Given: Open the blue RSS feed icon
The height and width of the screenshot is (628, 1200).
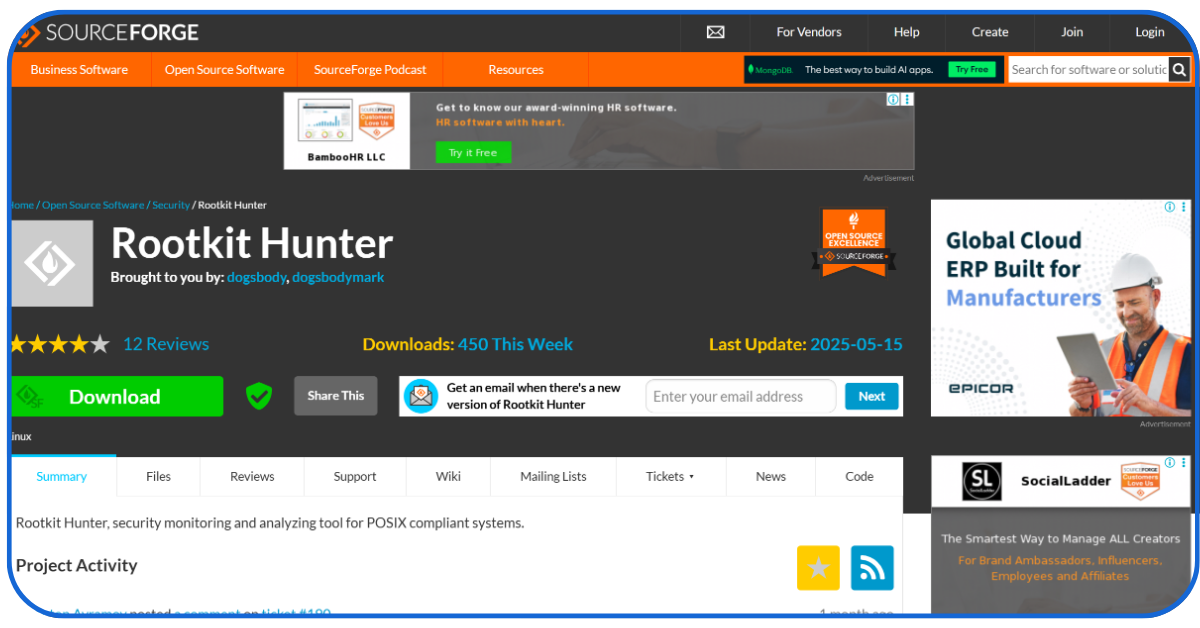Looking at the screenshot, I should point(872,568).
